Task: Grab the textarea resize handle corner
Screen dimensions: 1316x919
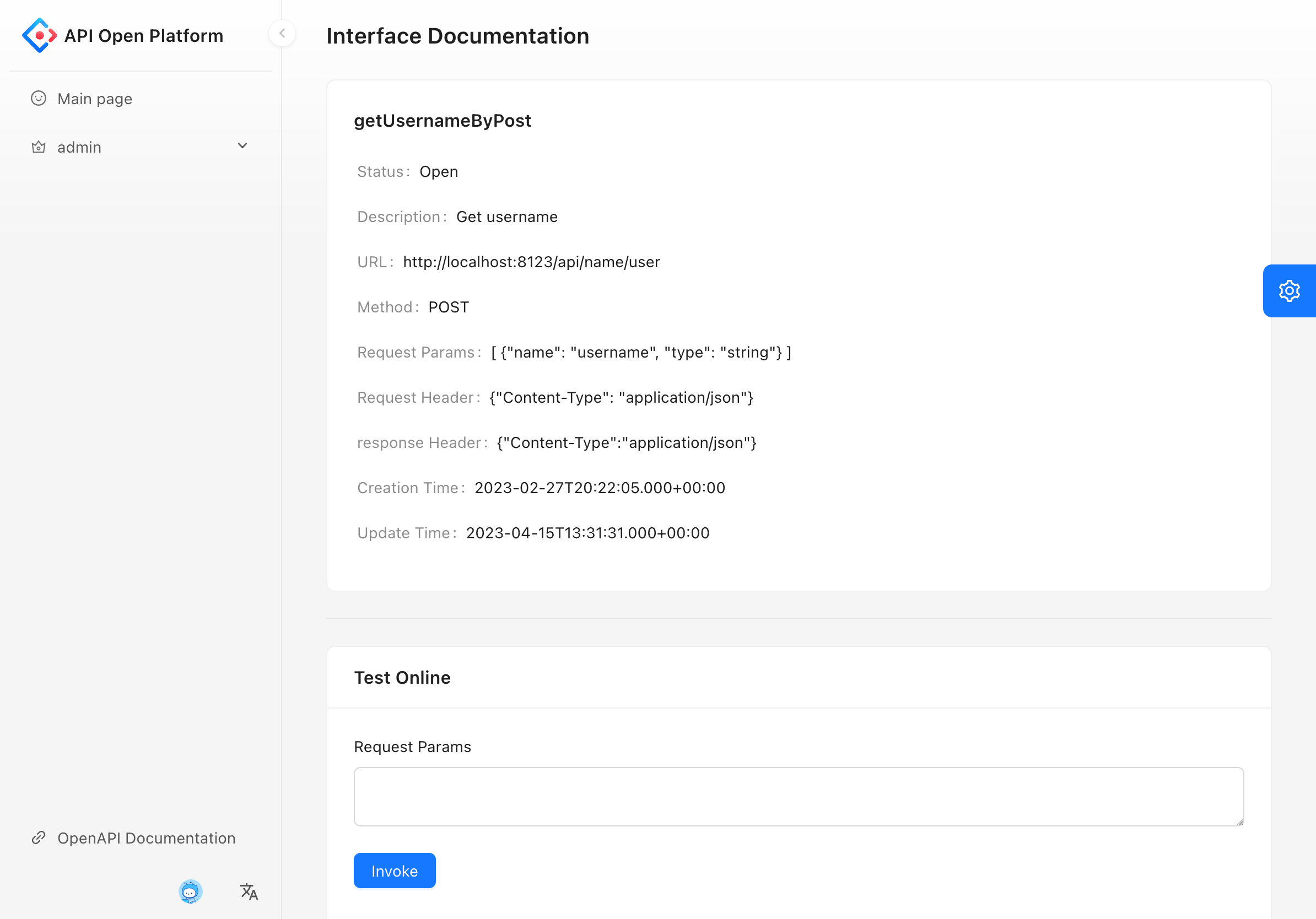Action: pos(1240,821)
